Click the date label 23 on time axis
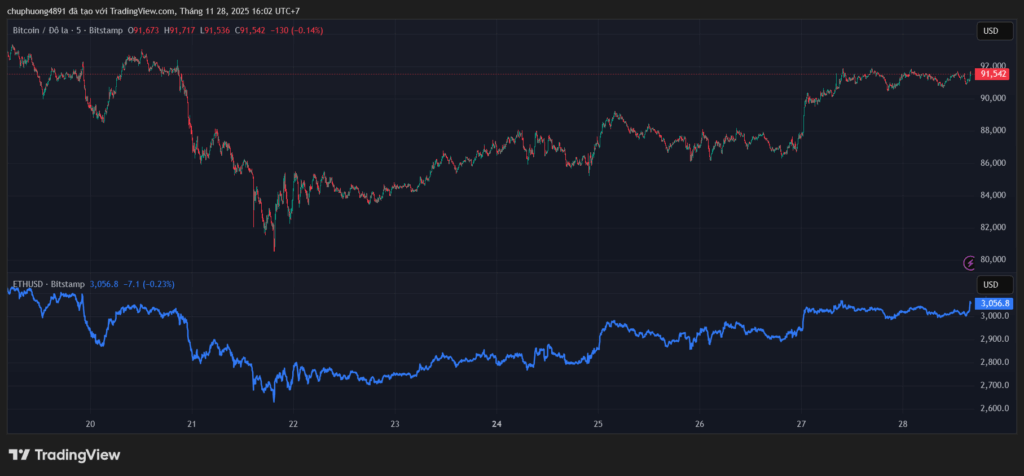1024x476 pixels. 395,423
